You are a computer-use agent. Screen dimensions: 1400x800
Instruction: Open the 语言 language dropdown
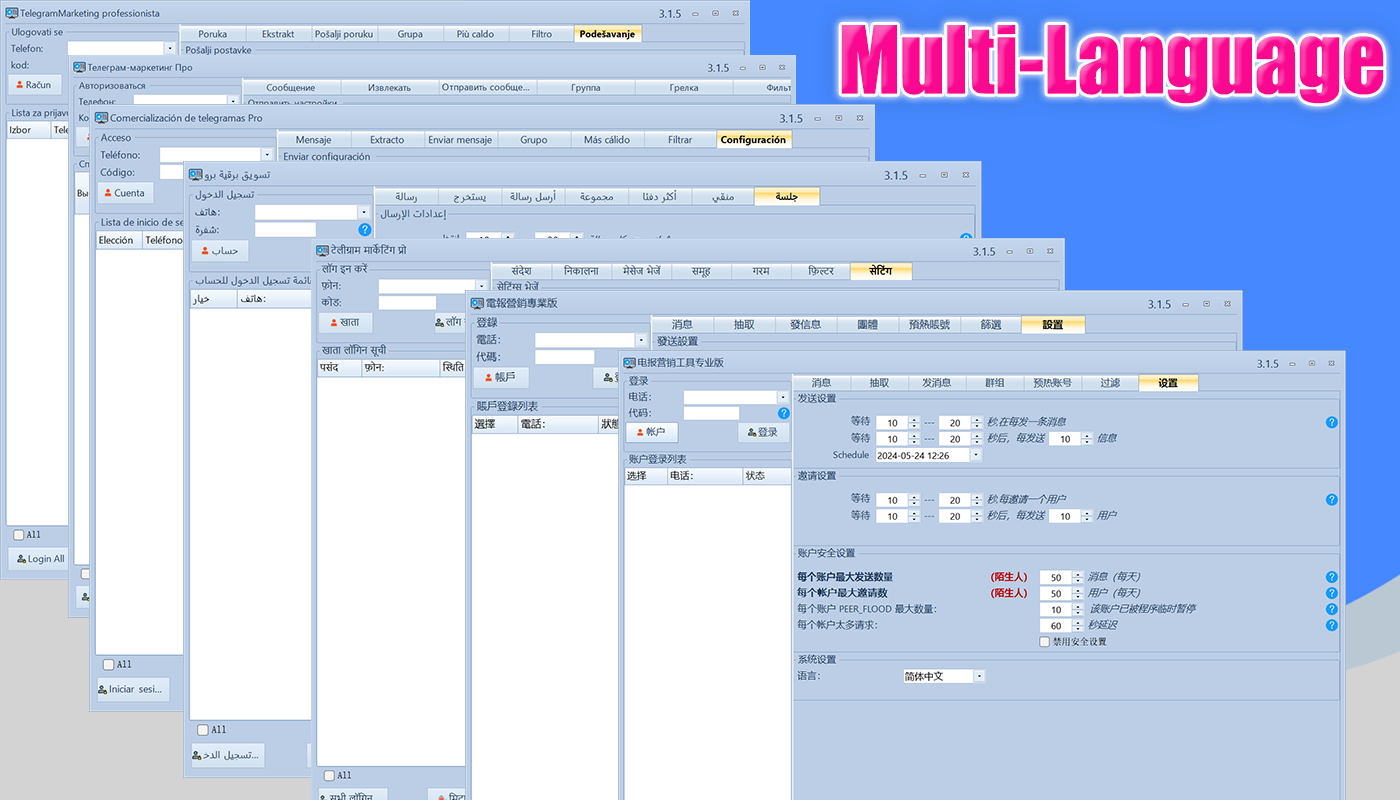point(979,676)
